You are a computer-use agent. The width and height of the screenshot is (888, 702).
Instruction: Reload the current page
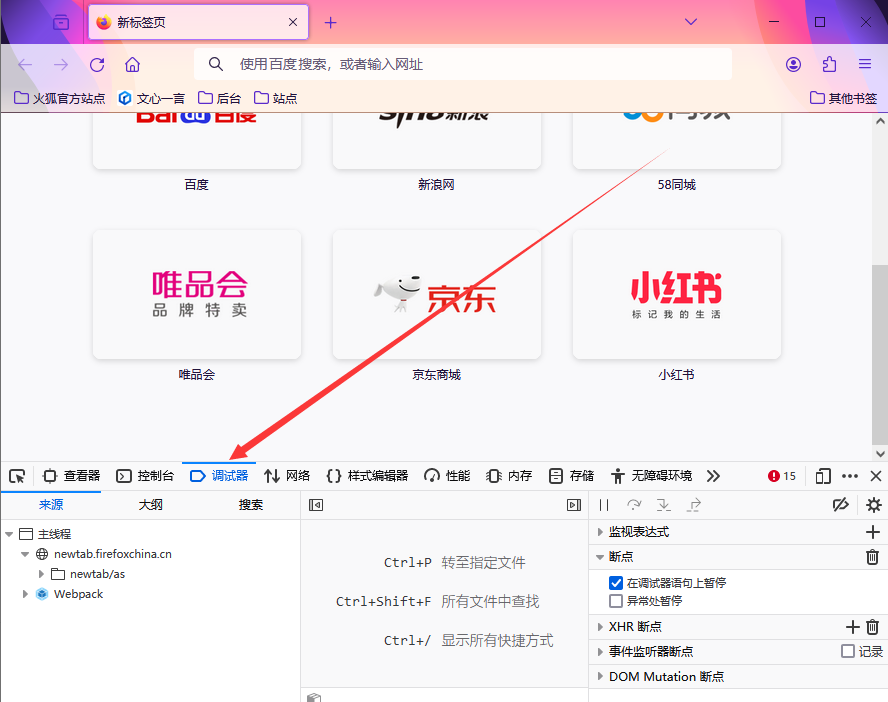97,65
